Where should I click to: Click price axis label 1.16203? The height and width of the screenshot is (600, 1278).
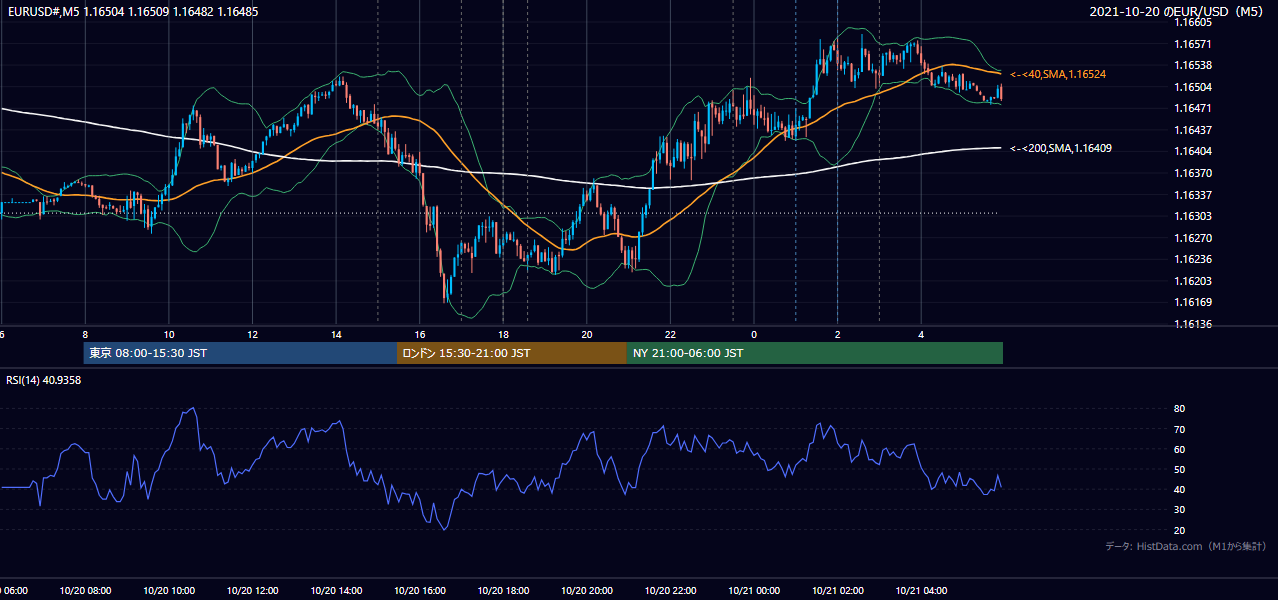click(x=1193, y=281)
